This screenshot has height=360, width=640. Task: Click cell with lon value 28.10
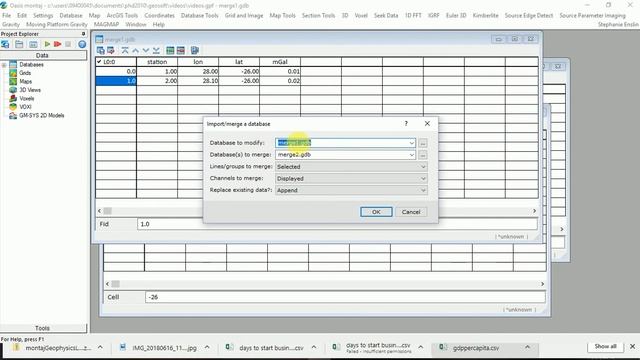tap(198, 81)
